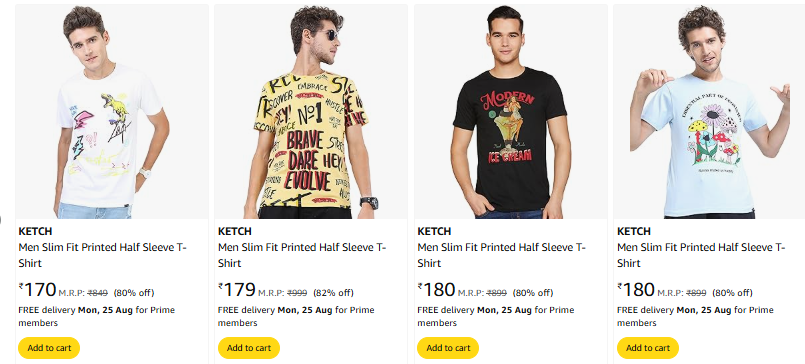Click the ₹170 price of the white T-shirt
Image resolution: width=805 pixels, height=364 pixels.
37,290
